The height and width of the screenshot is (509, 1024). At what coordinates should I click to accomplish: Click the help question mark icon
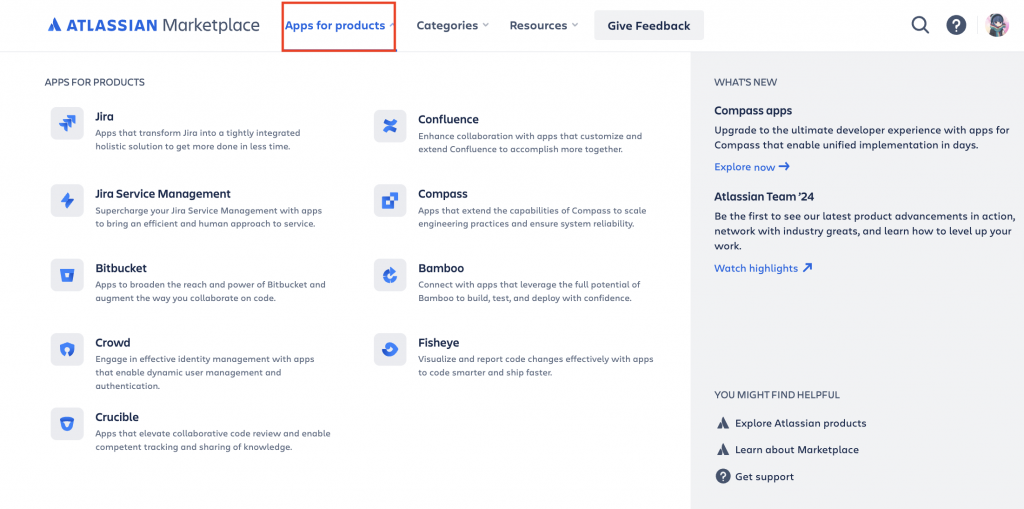click(x=956, y=25)
